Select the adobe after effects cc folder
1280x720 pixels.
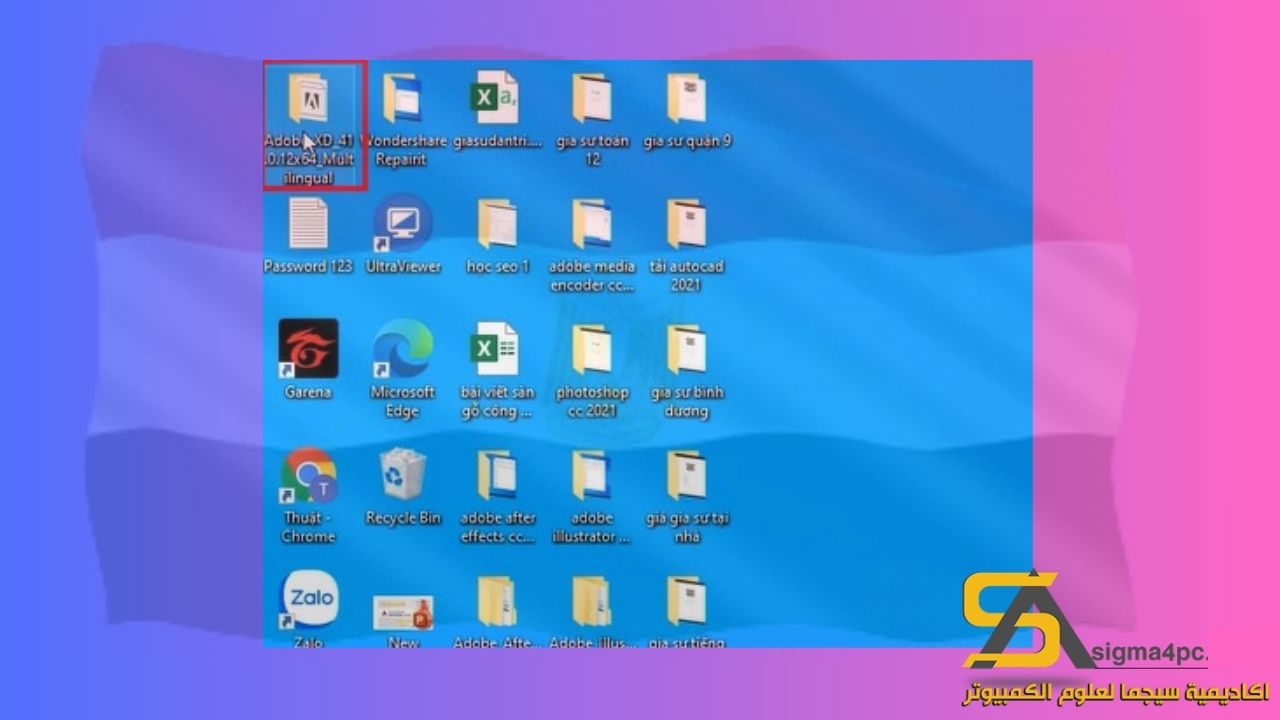click(497, 475)
